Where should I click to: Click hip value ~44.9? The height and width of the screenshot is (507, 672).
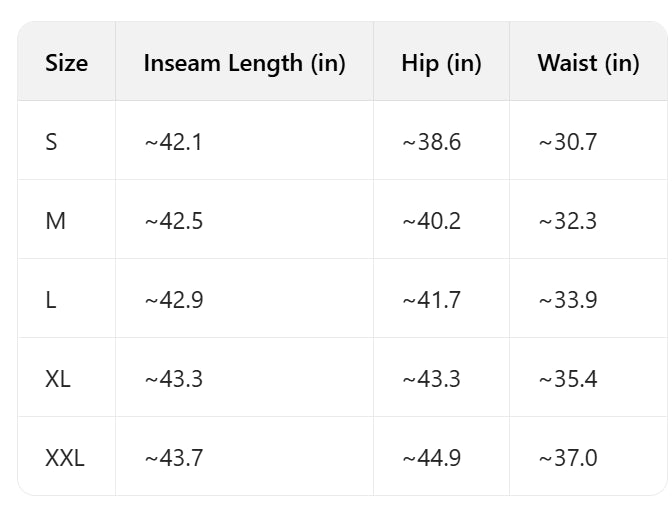[431, 458]
